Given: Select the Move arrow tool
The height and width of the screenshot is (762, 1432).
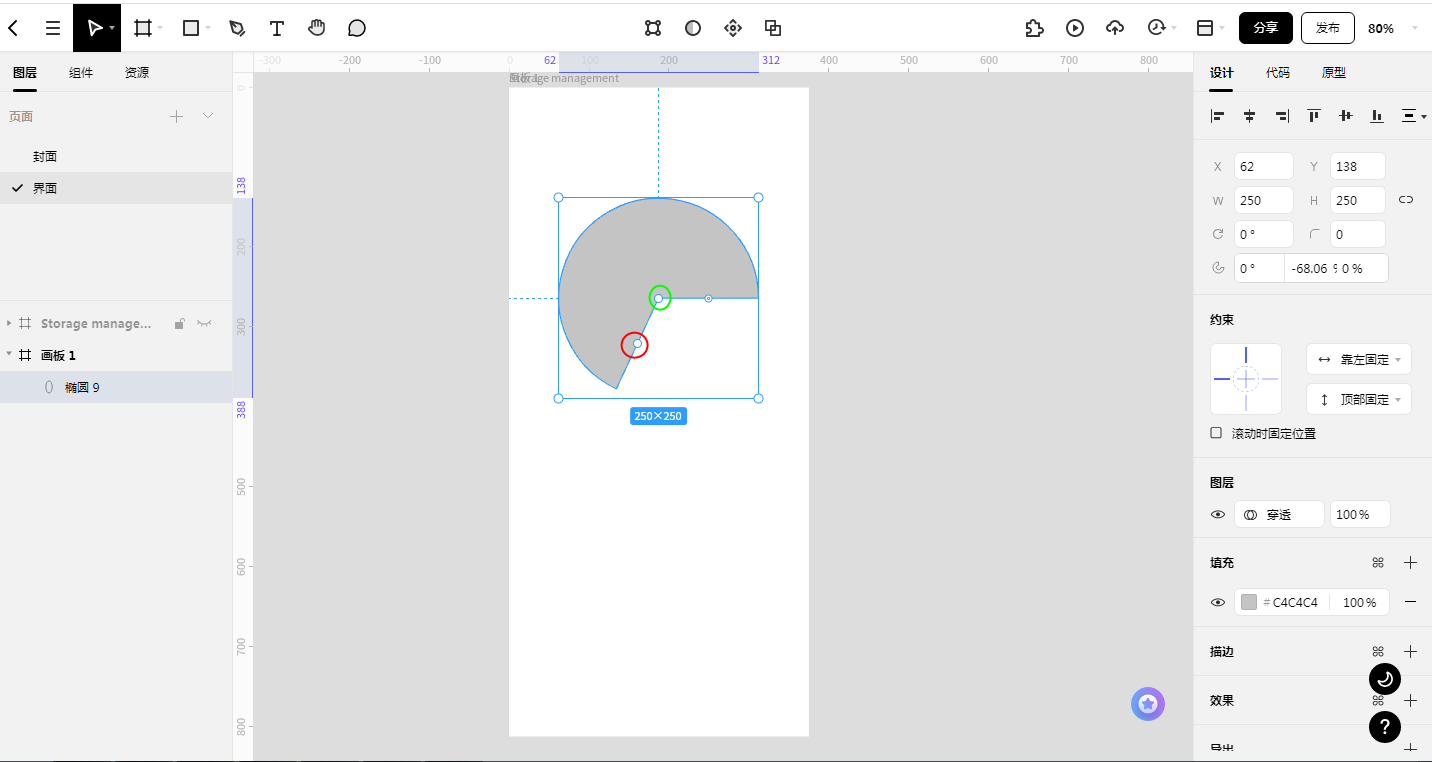Looking at the screenshot, I should [94, 28].
